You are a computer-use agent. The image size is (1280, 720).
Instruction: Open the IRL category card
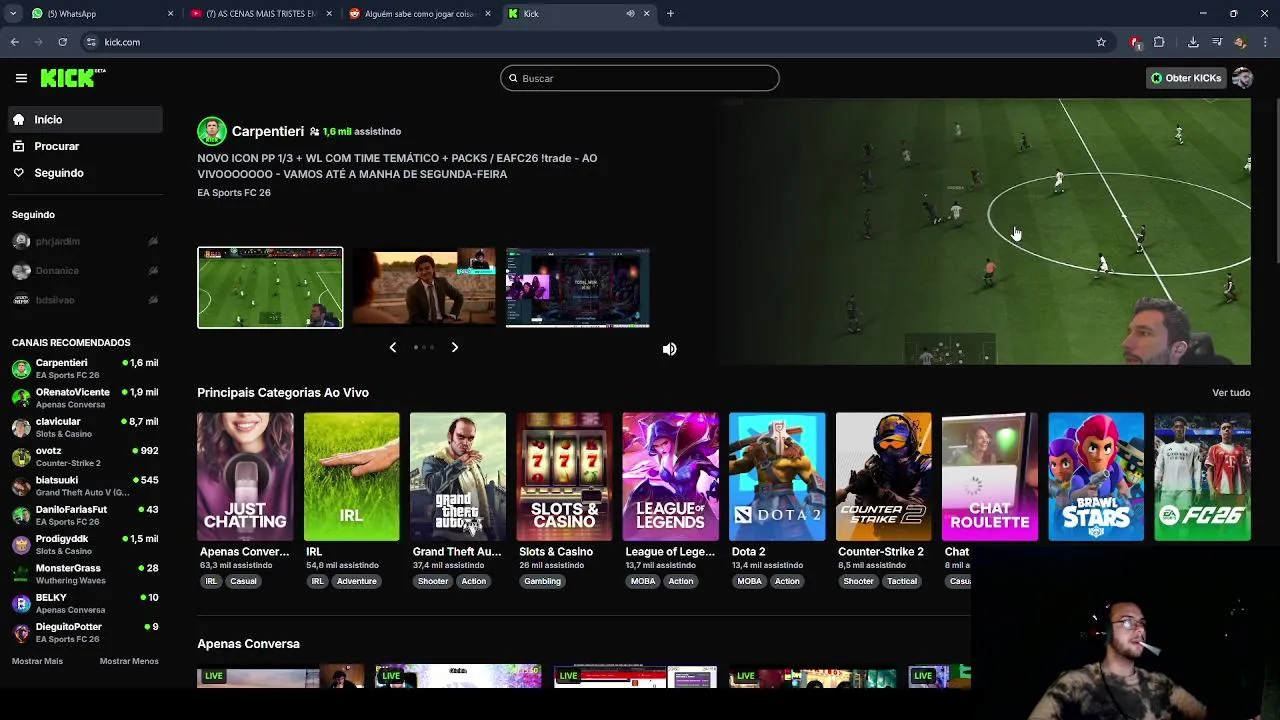351,476
